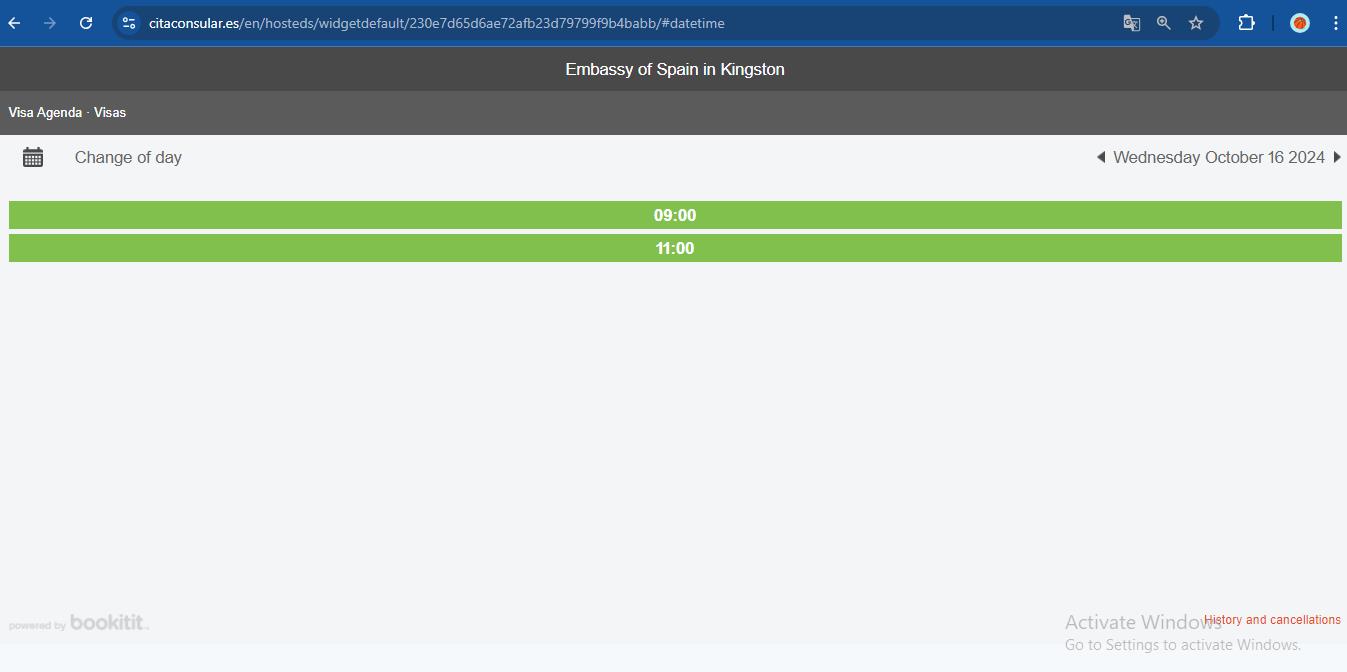The image size is (1347, 672).
Task: Click the Change of day label
Action: click(128, 158)
